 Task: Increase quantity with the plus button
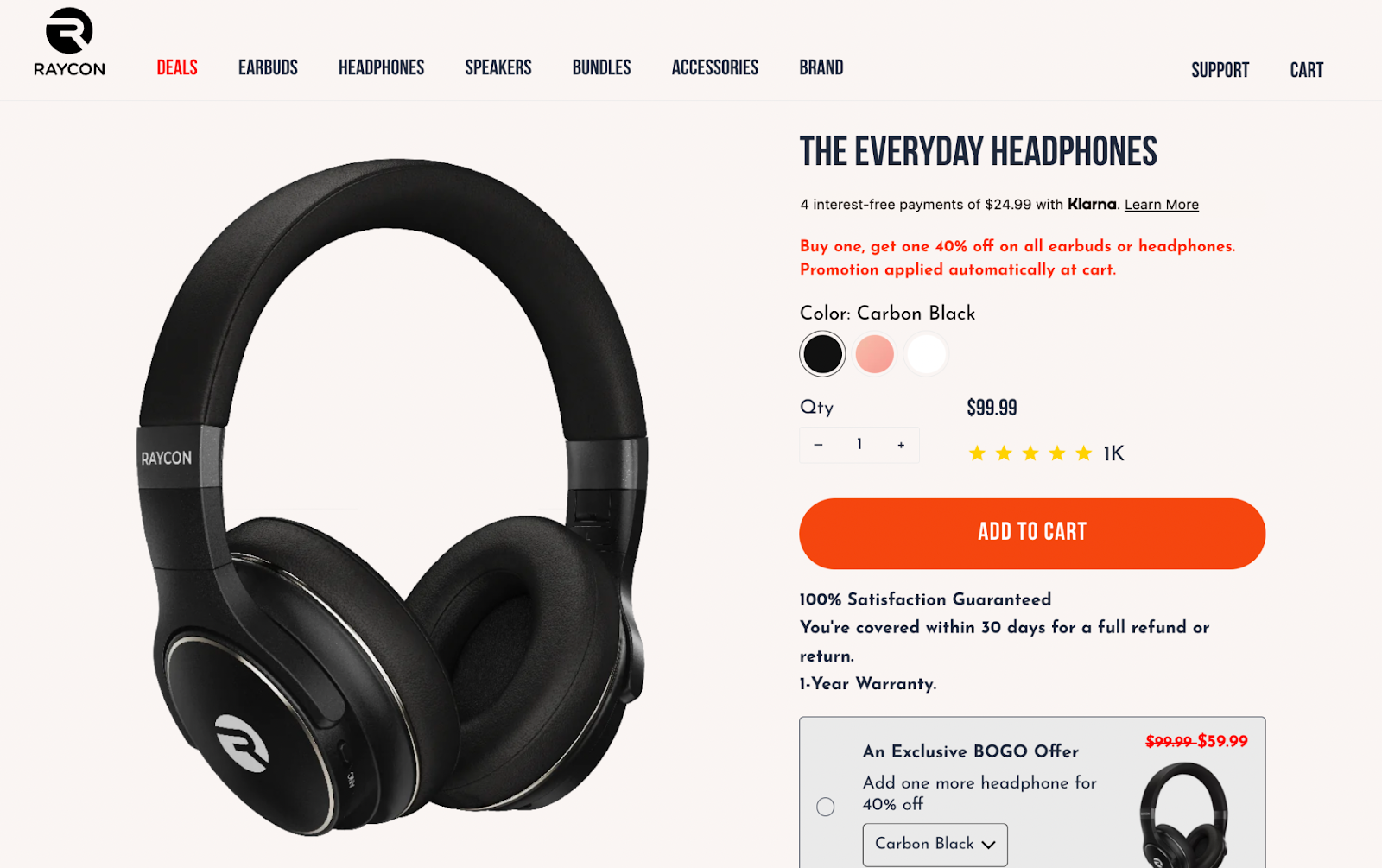pos(901,445)
